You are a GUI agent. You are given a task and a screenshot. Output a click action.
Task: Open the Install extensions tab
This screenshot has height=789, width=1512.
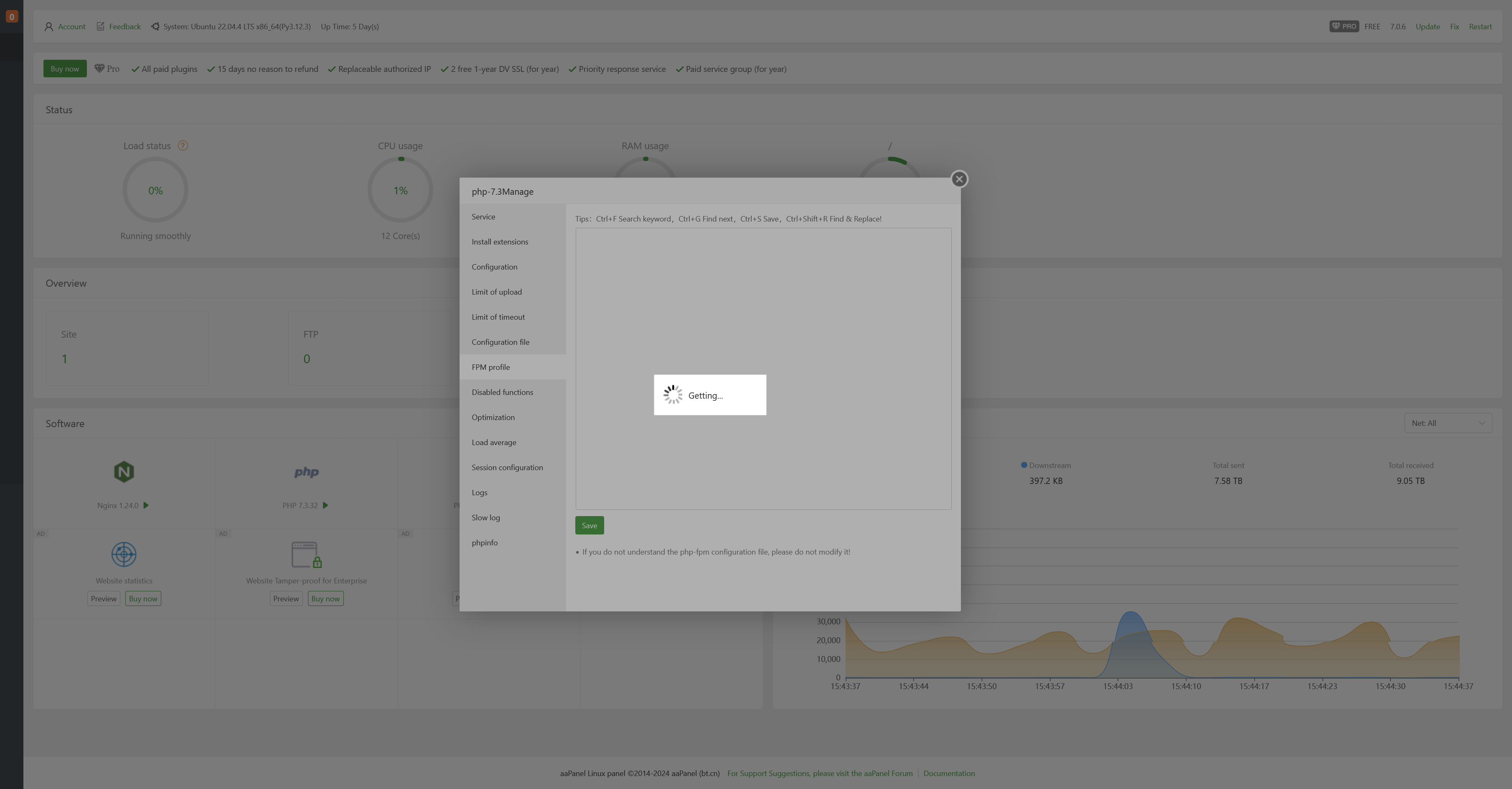(x=500, y=241)
